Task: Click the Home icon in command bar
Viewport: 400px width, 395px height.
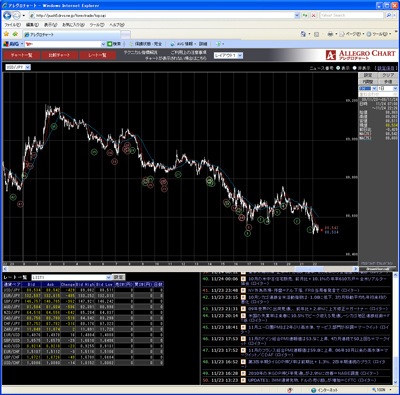Action: [303, 34]
